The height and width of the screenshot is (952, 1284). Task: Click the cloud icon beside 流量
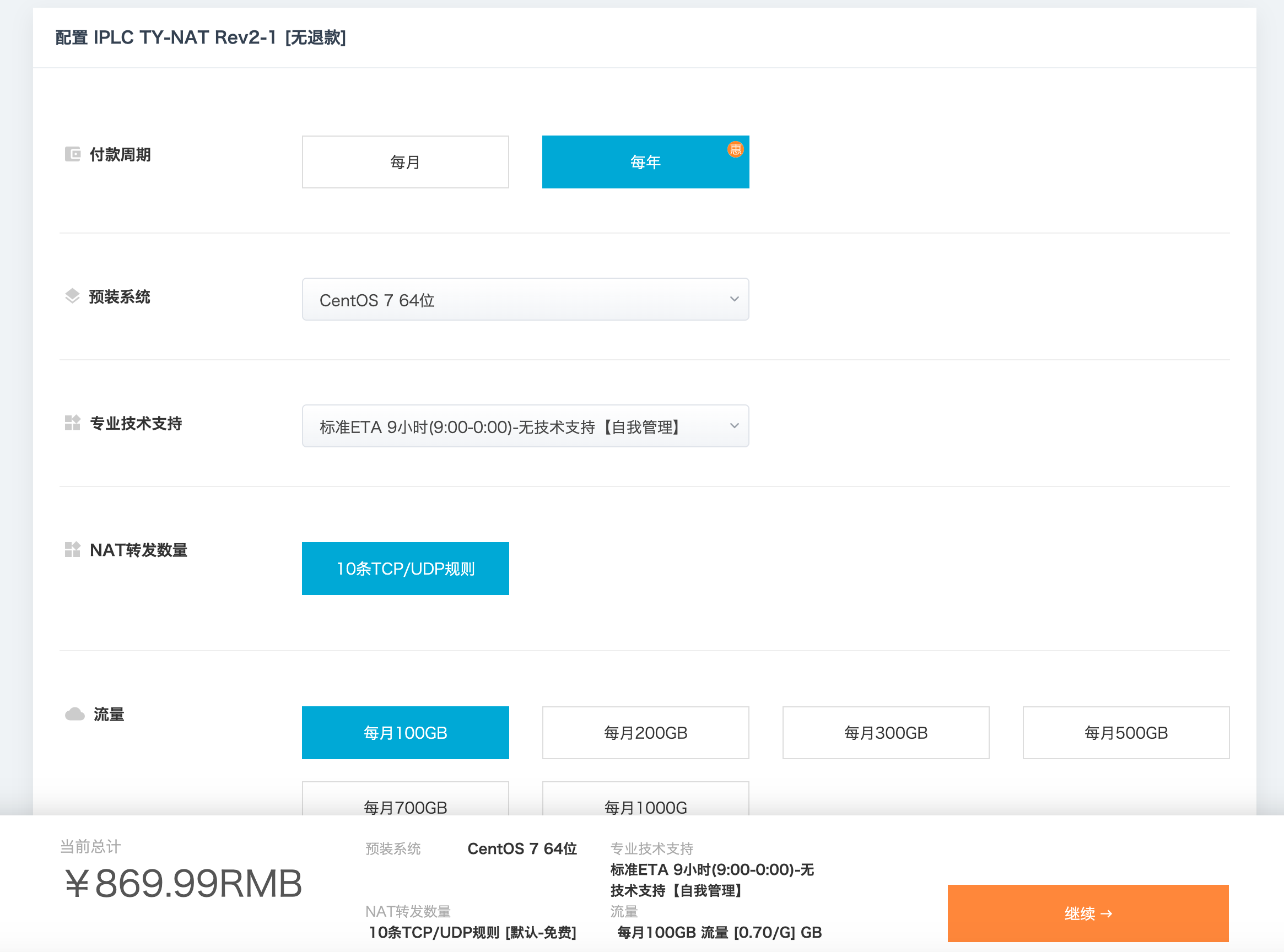74,715
